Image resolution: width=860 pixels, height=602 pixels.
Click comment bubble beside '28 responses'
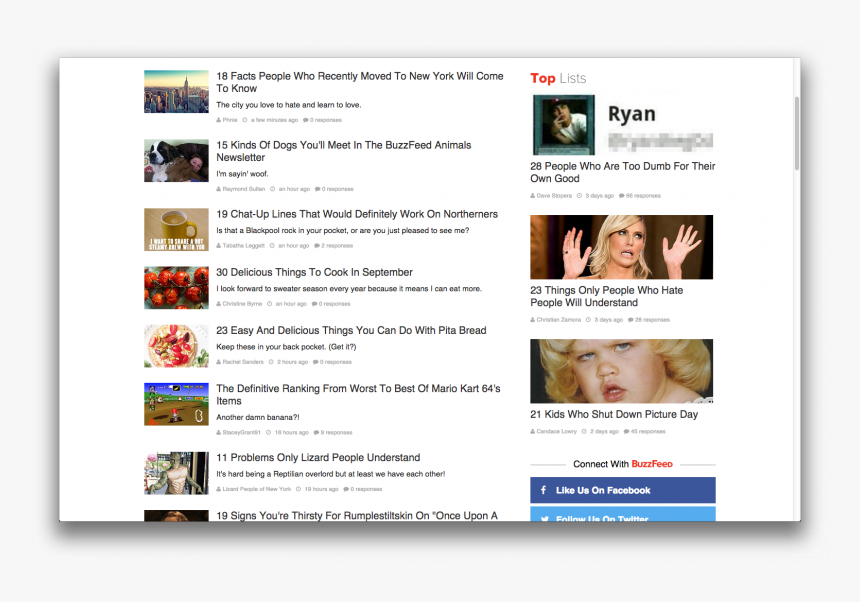pyautogui.click(x=631, y=320)
